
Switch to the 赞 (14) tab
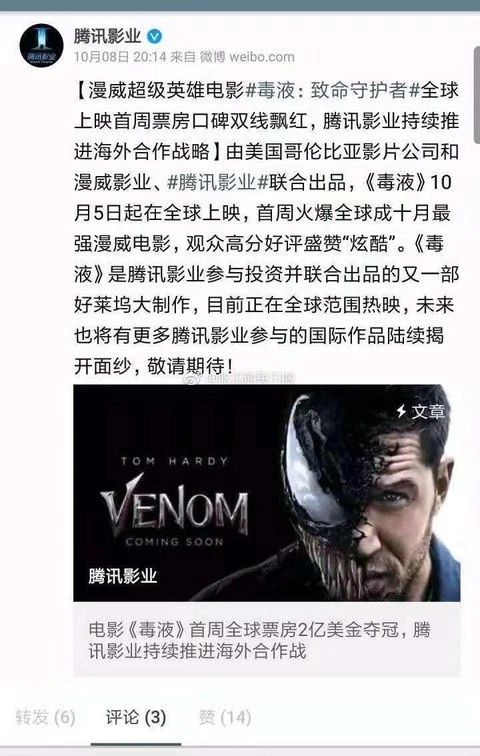(x=225, y=717)
